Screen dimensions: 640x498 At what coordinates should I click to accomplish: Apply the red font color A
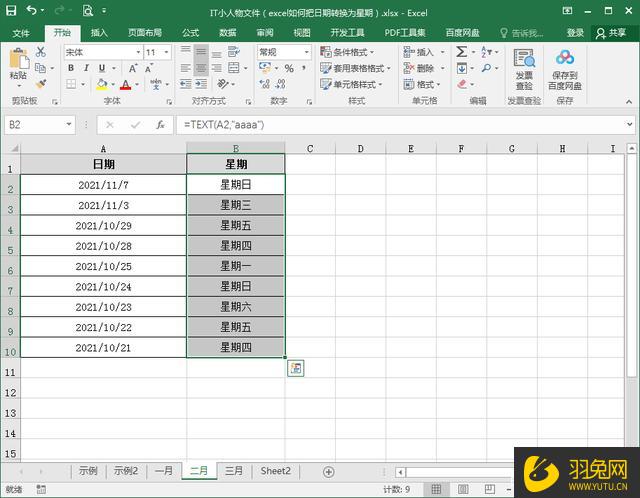pyautogui.click(x=125, y=84)
